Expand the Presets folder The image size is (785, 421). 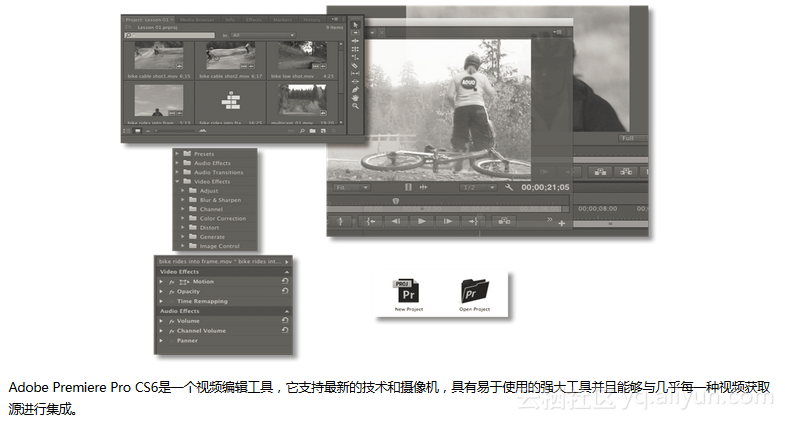tap(177, 154)
